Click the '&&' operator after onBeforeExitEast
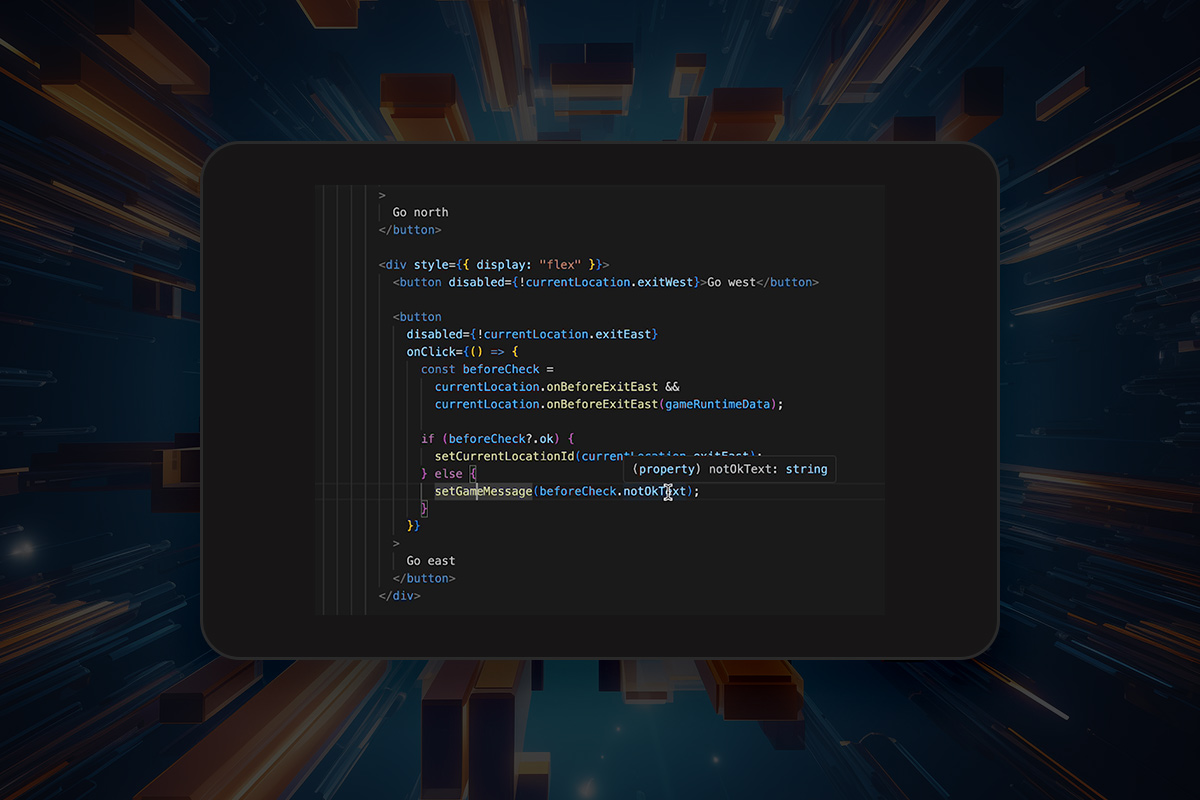Viewport: 1200px width, 800px height. [672, 387]
